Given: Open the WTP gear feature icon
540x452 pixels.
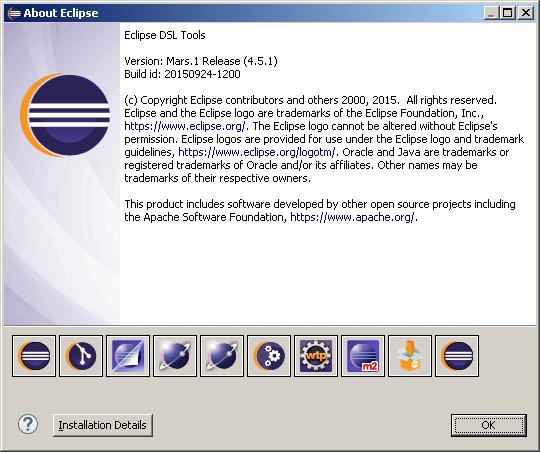Looking at the screenshot, I should point(316,356).
